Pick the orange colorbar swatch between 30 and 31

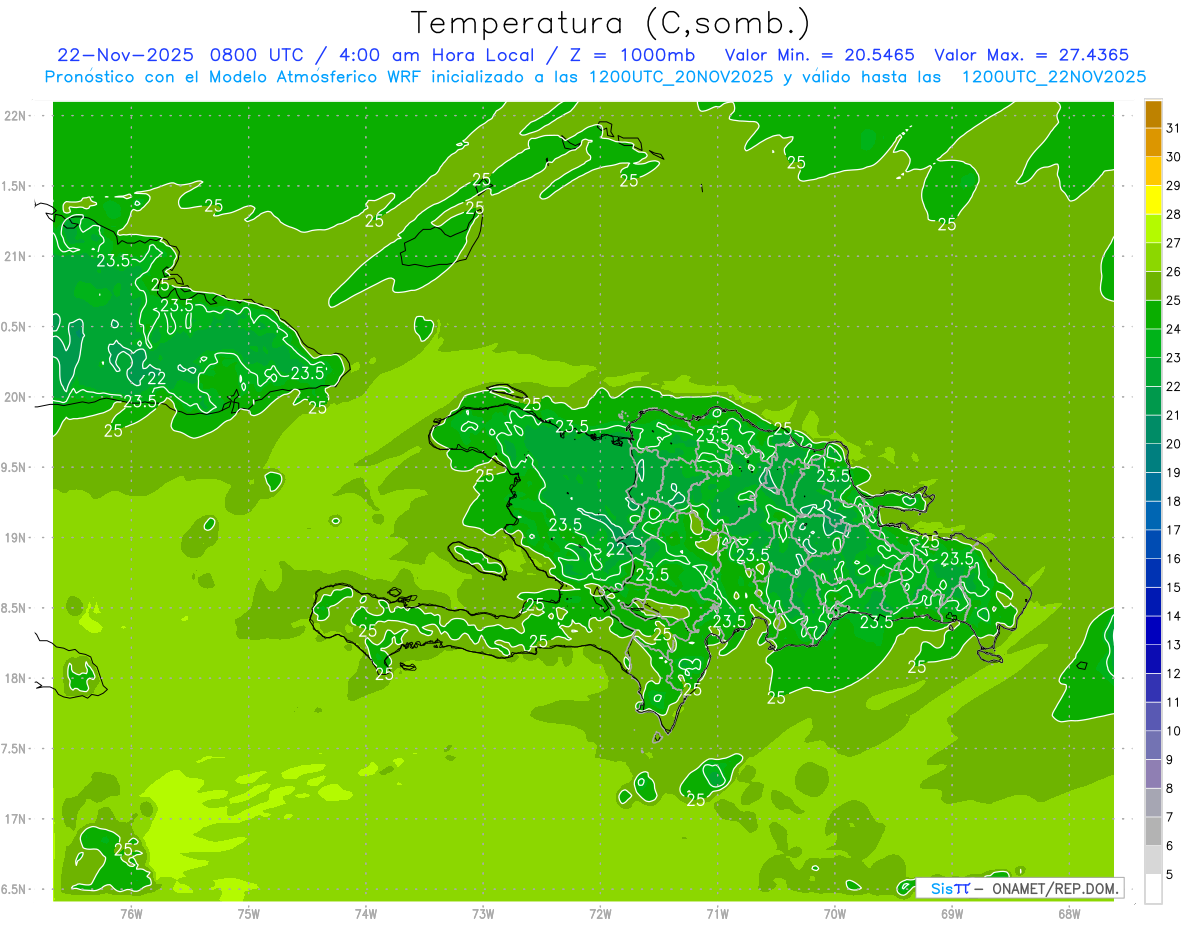(x=1153, y=142)
